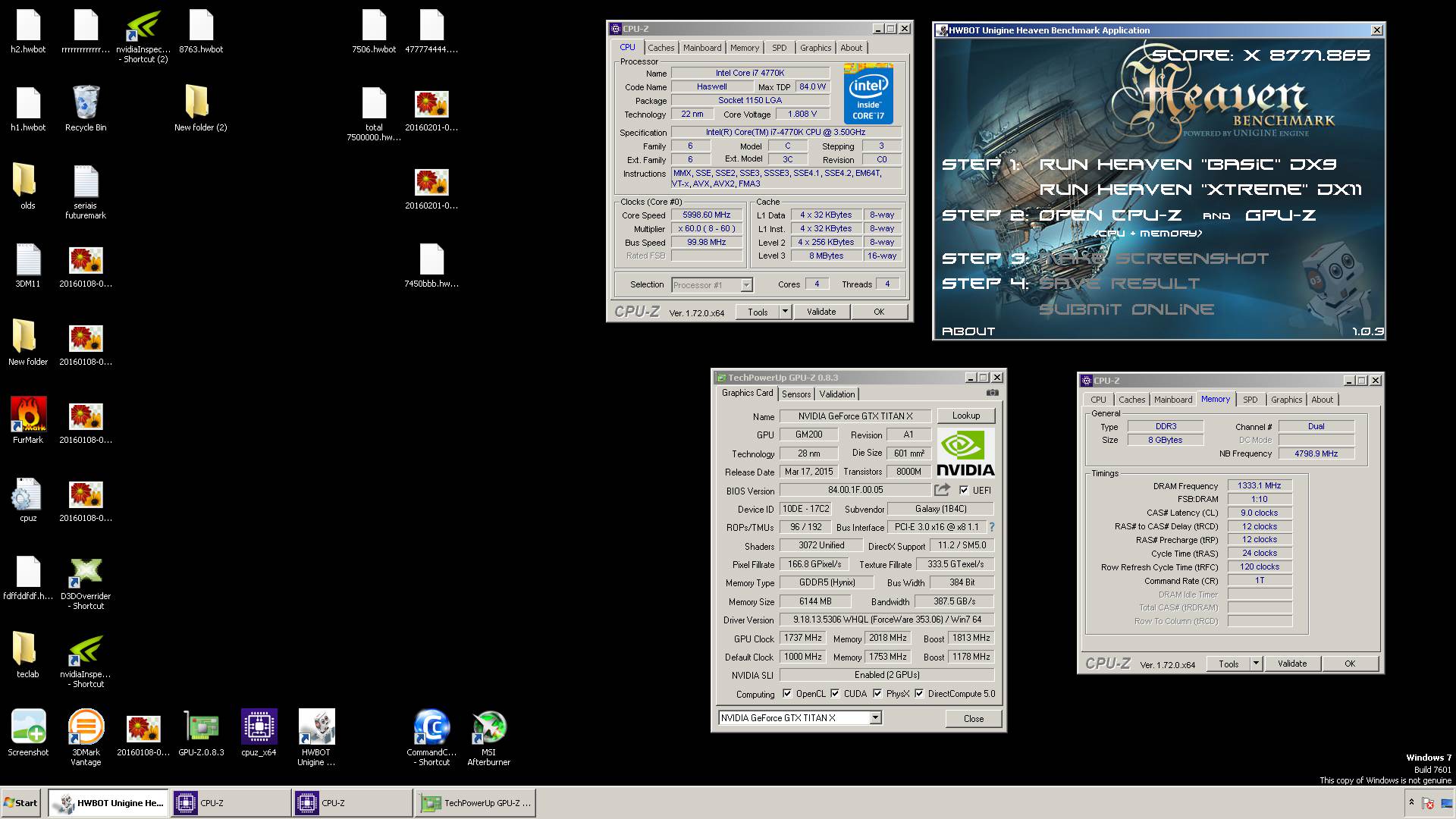Viewport: 1456px width, 819px height.
Task: Switch to Graphics tab in lower CPU-Z window
Action: pos(1286,400)
